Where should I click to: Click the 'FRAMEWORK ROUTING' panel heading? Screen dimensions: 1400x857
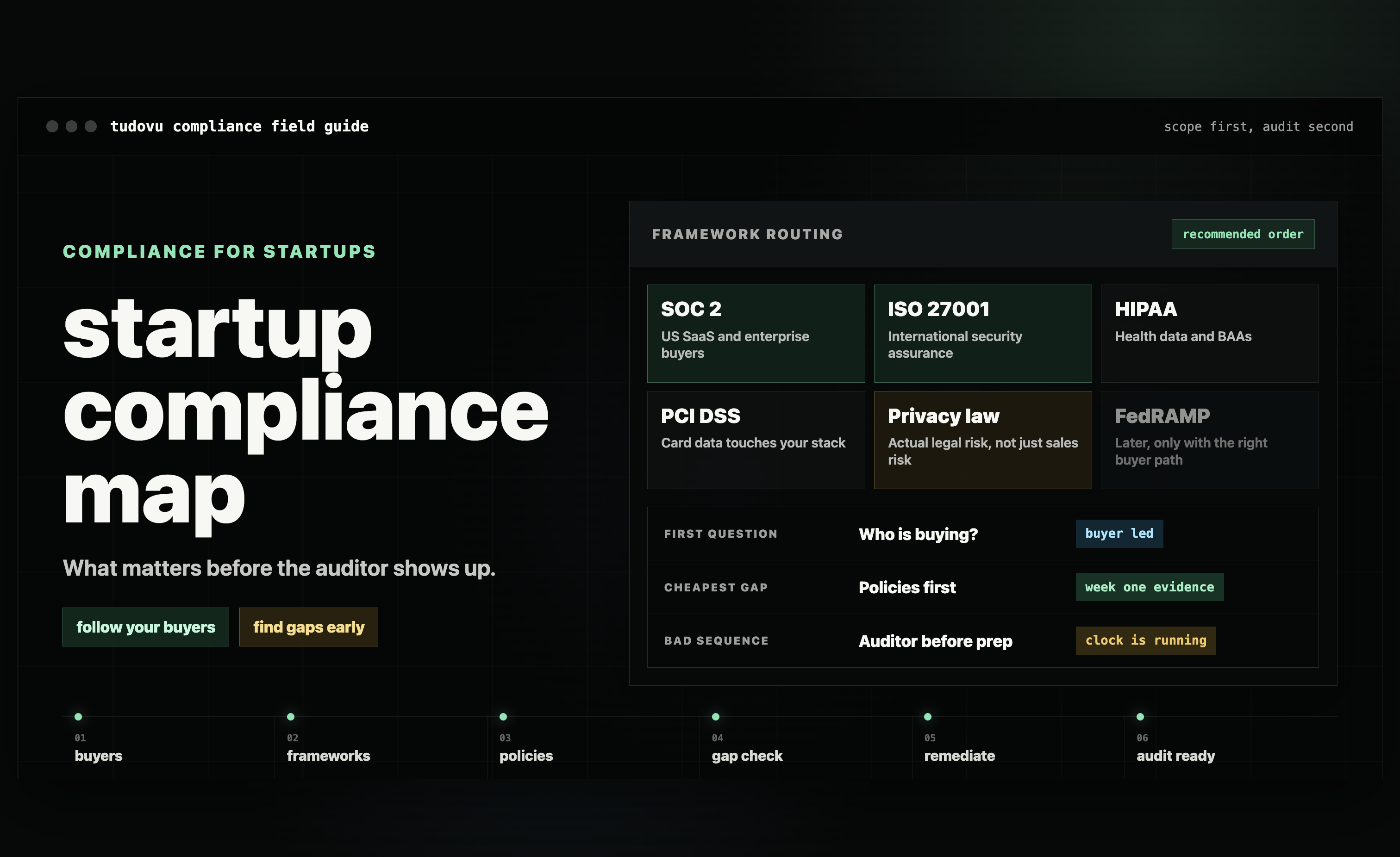pos(747,234)
